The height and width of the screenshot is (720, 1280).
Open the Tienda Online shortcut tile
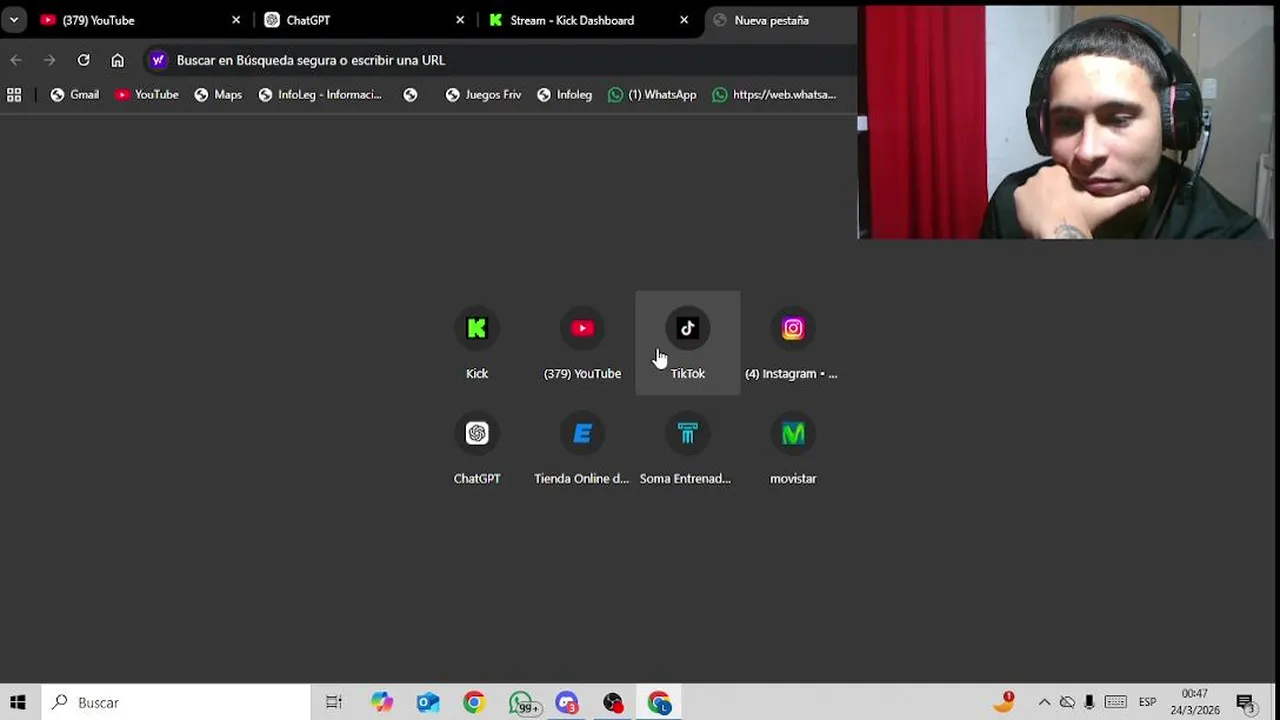(582, 448)
